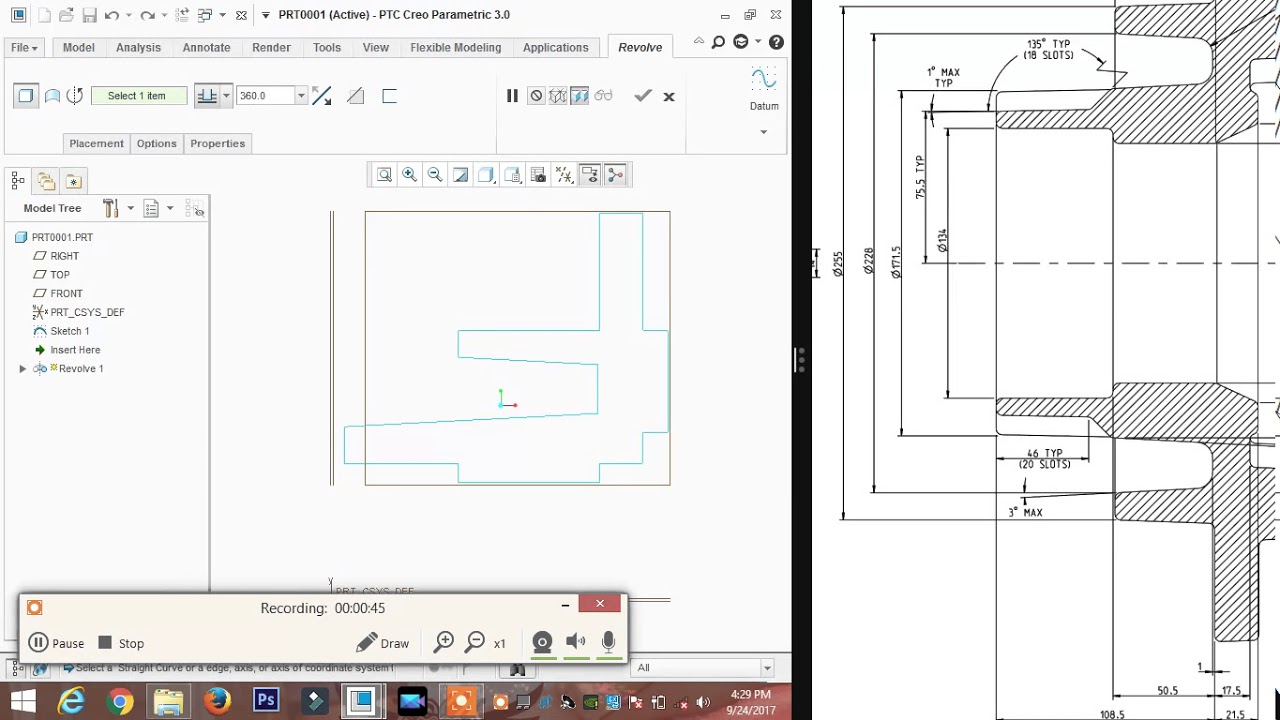Open the Datum Display Filters icon

coord(564,175)
